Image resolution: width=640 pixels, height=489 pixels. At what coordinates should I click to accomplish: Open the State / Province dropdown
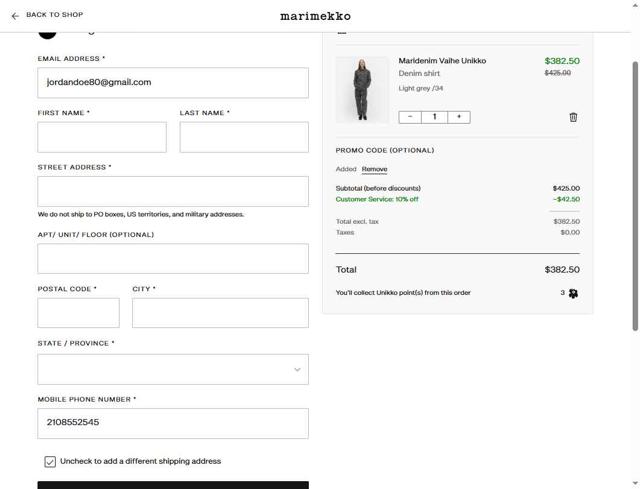click(x=173, y=369)
